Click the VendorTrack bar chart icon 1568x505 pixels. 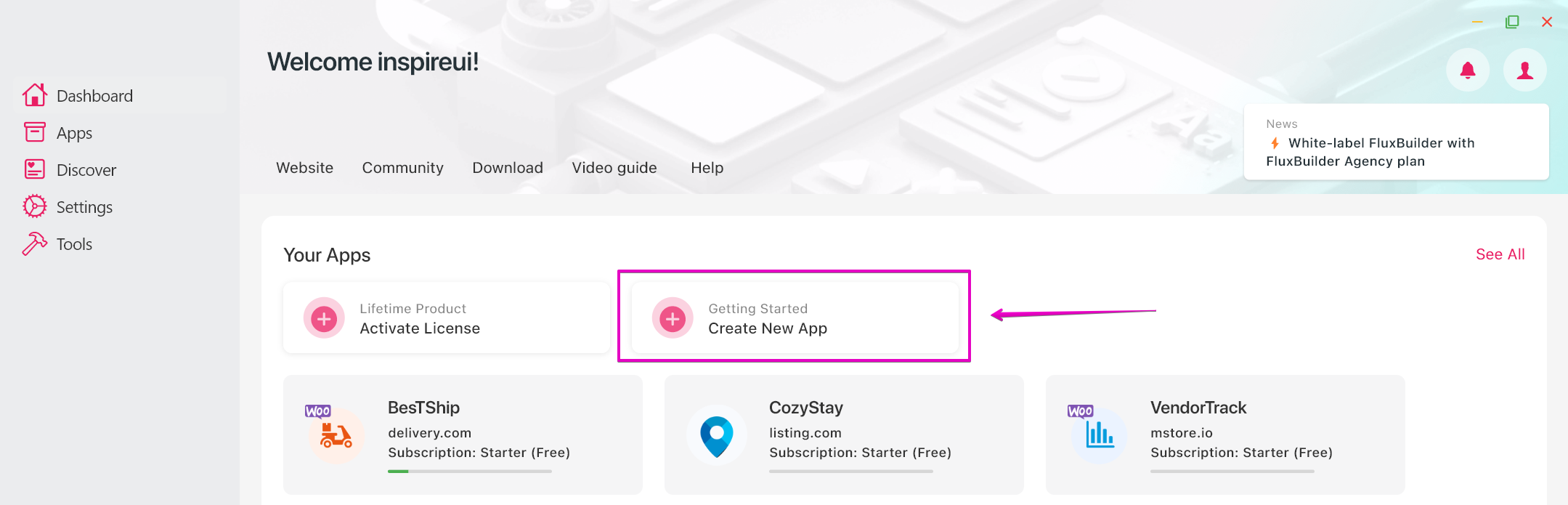point(1100,435)
